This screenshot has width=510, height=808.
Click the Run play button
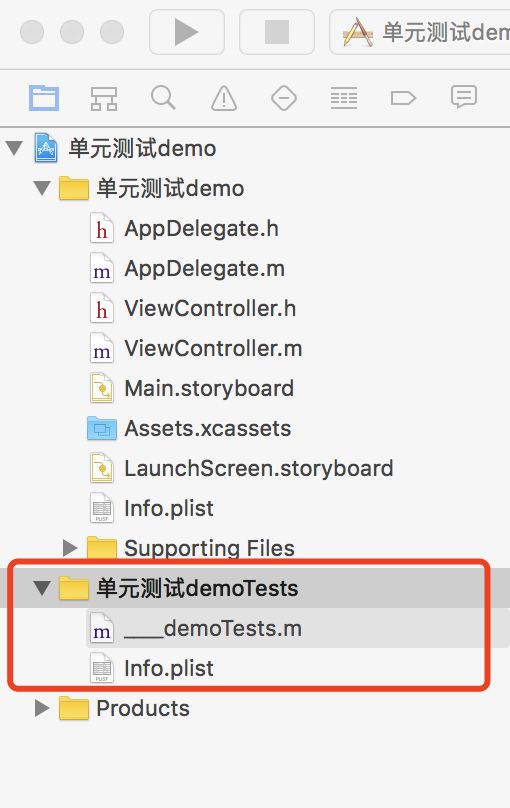pos(186,32)
